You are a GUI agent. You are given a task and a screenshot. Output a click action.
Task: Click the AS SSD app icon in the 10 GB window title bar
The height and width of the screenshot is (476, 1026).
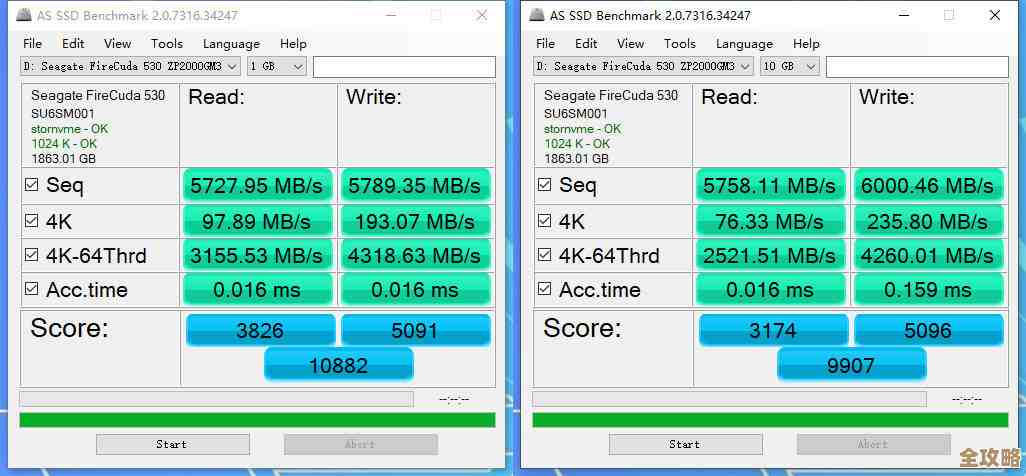pos(538,15)
